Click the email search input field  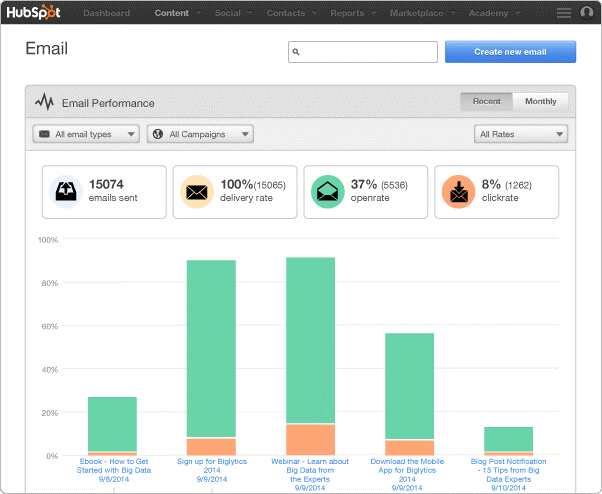(x=363, y=52)
